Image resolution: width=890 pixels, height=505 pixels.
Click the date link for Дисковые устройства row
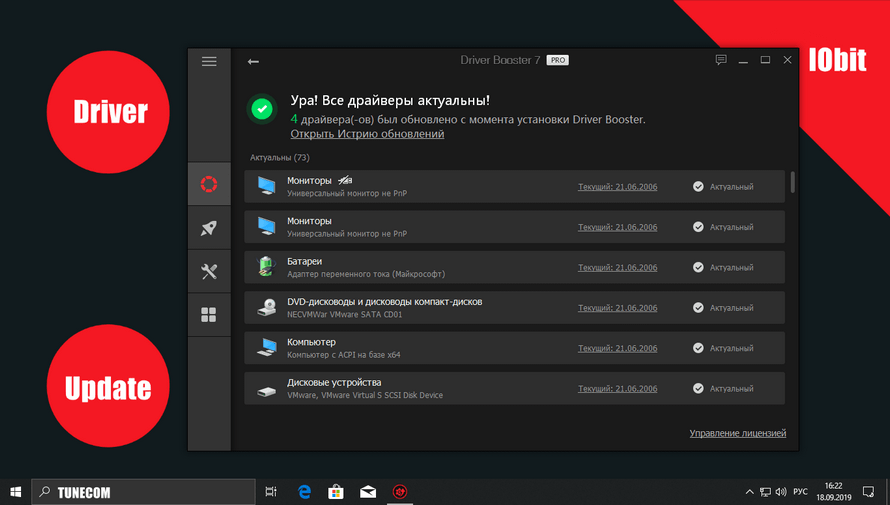(618, 389)
